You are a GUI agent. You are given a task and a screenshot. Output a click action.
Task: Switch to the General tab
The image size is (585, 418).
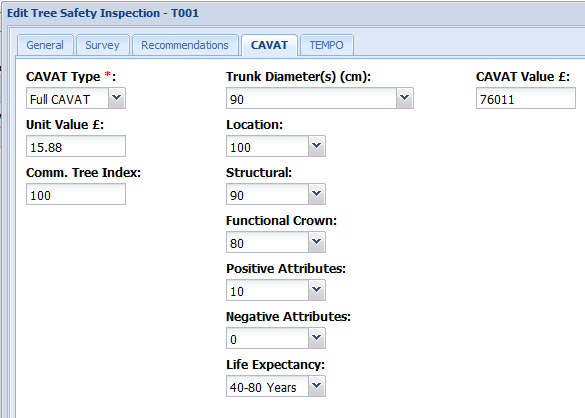[45, 45]
